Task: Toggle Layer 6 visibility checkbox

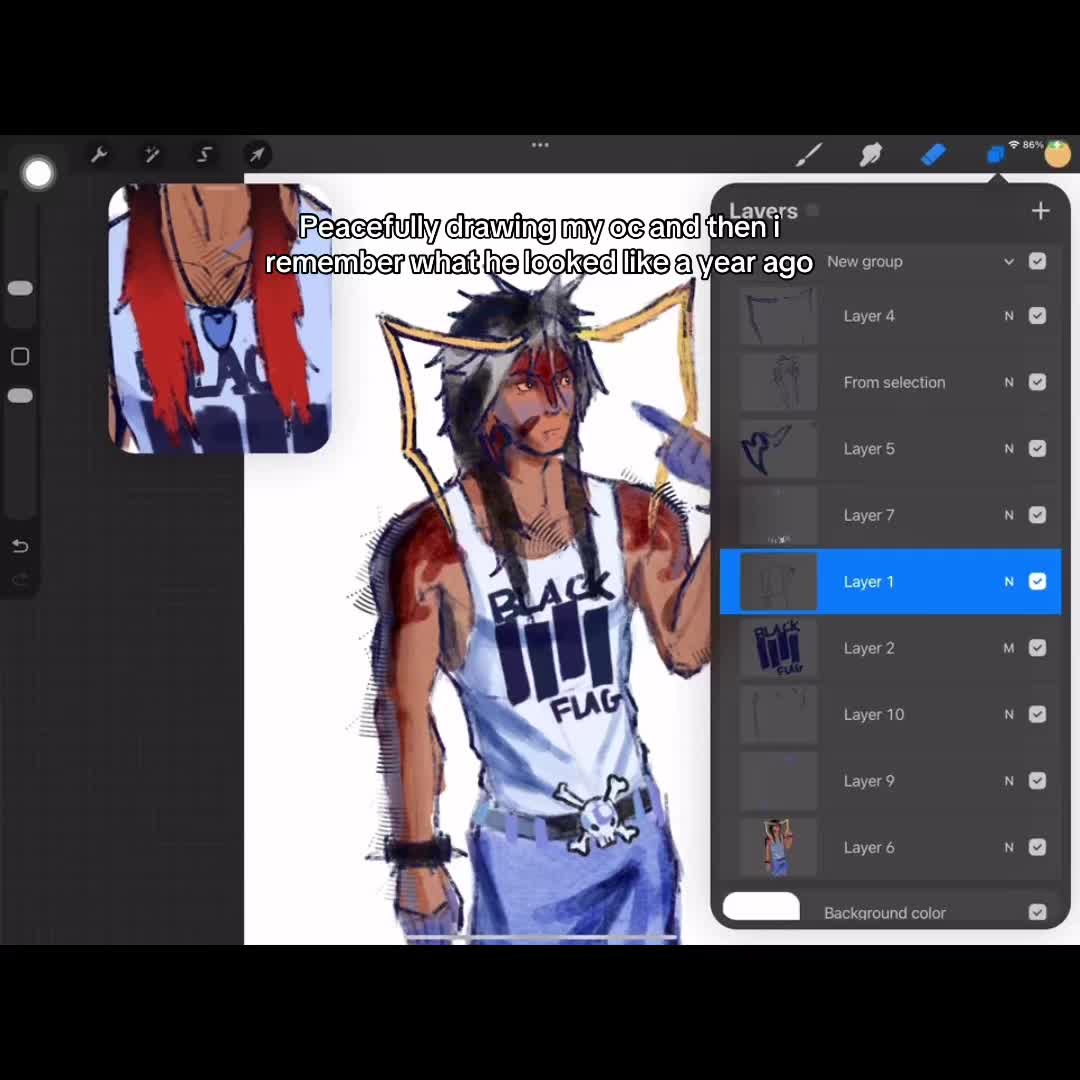Action: click(x=1037, y=847)
